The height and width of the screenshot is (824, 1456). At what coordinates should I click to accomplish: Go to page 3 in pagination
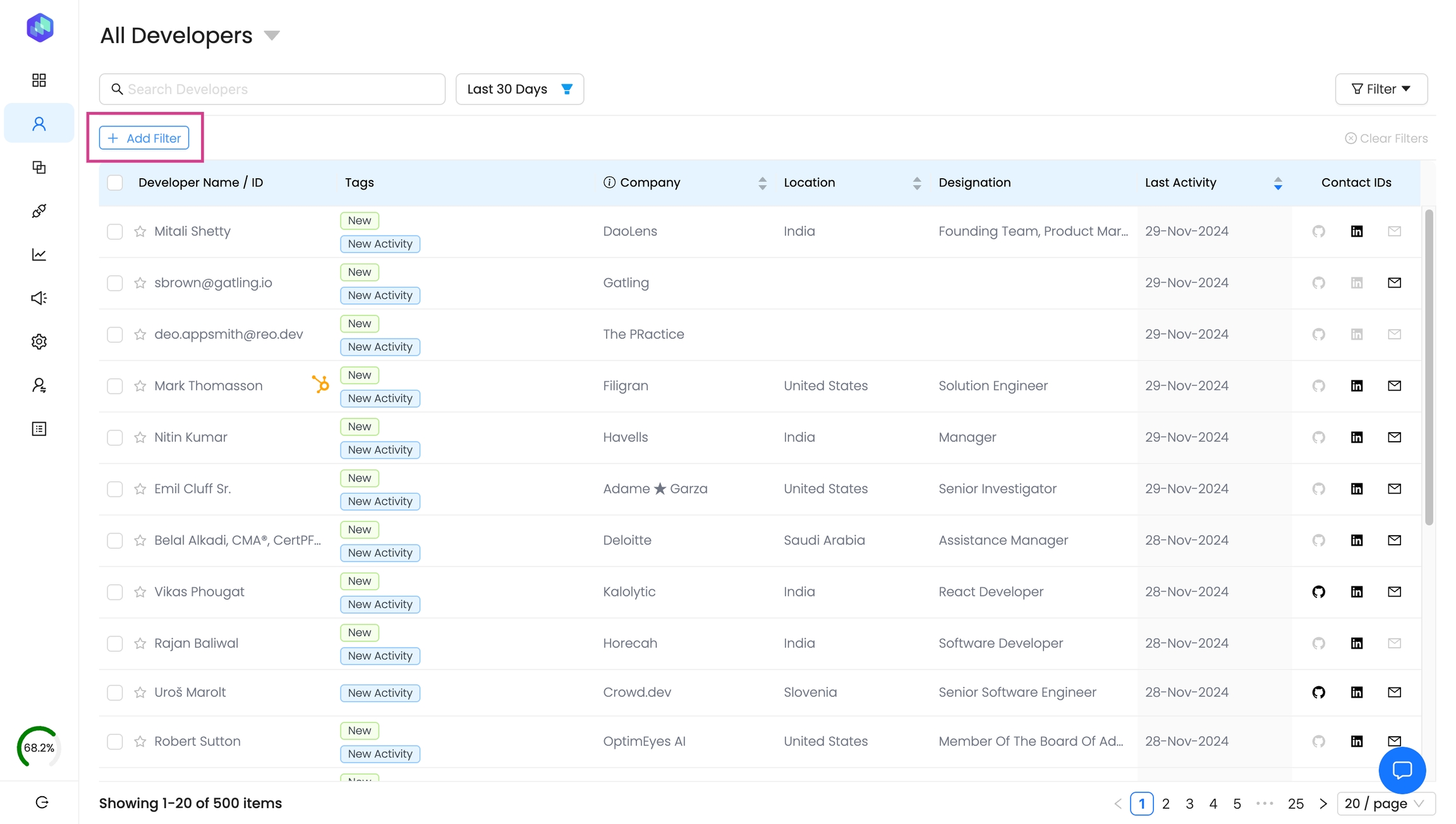pyautogui.click(x=1189, y=804)
